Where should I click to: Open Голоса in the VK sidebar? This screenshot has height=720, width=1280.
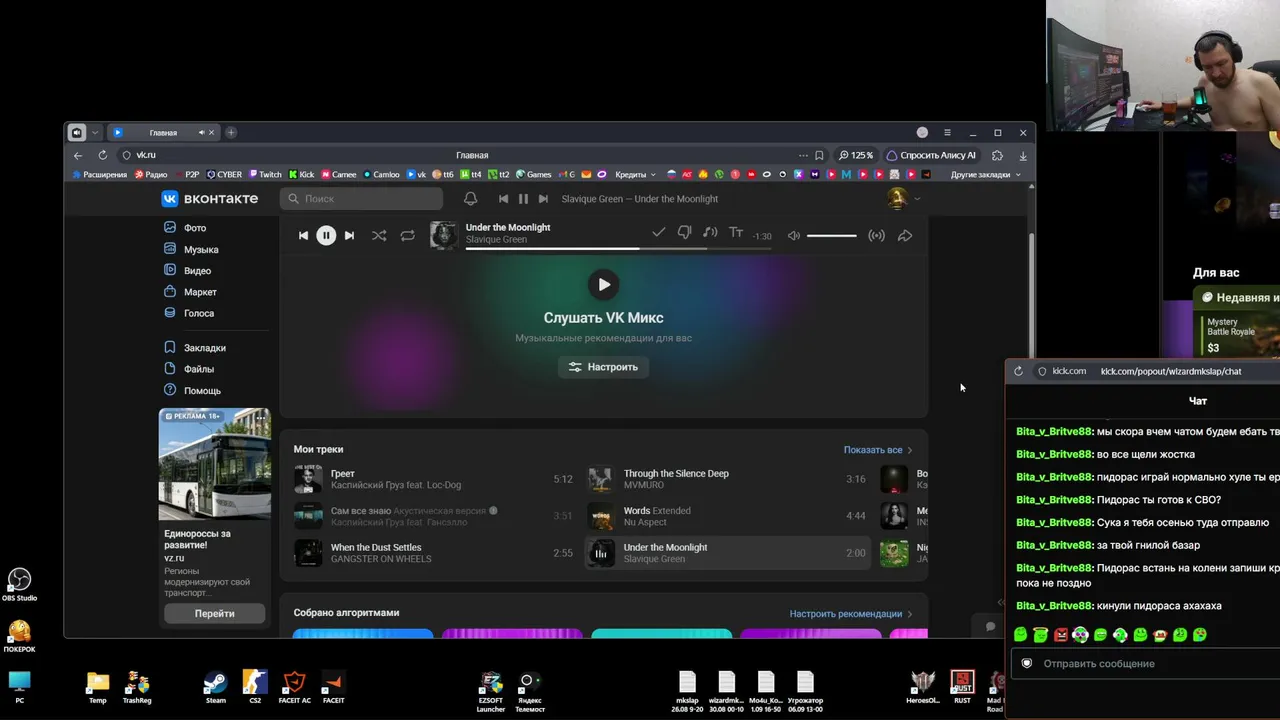(x=199, y=313)
